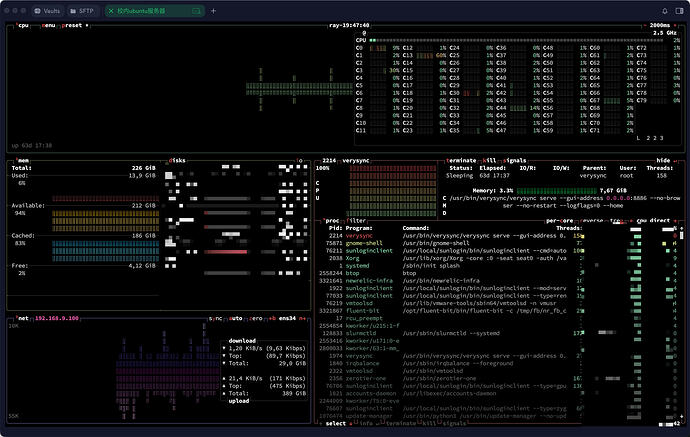Toggle net auto scaling option
The height and width of the screenshot is (437, 690).
tap(236, 318)
